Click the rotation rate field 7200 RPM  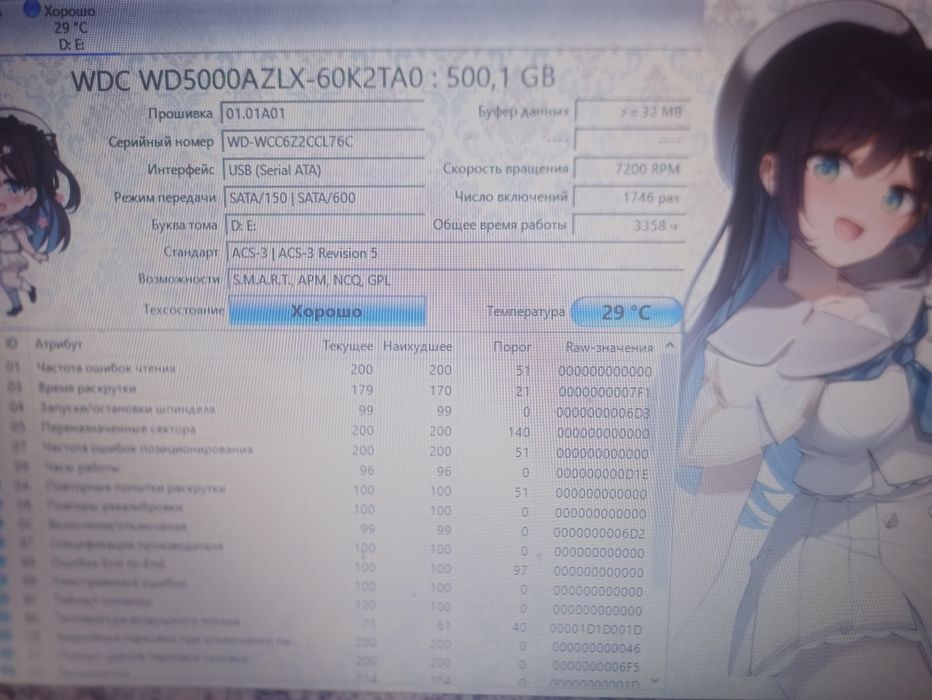tap(630, 169)
